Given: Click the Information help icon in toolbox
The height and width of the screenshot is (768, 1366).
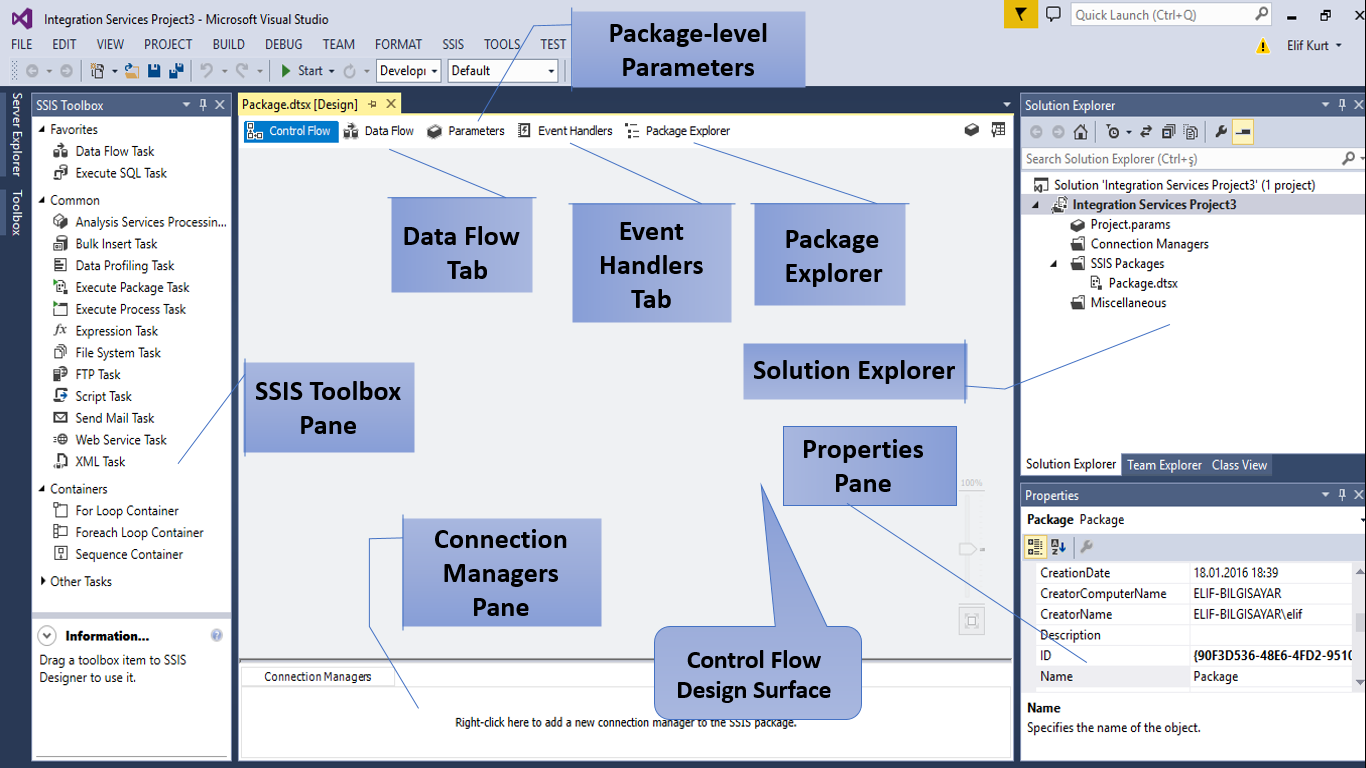Looking at the screenshot, I should pyautogui.click(x=217, y=635).
